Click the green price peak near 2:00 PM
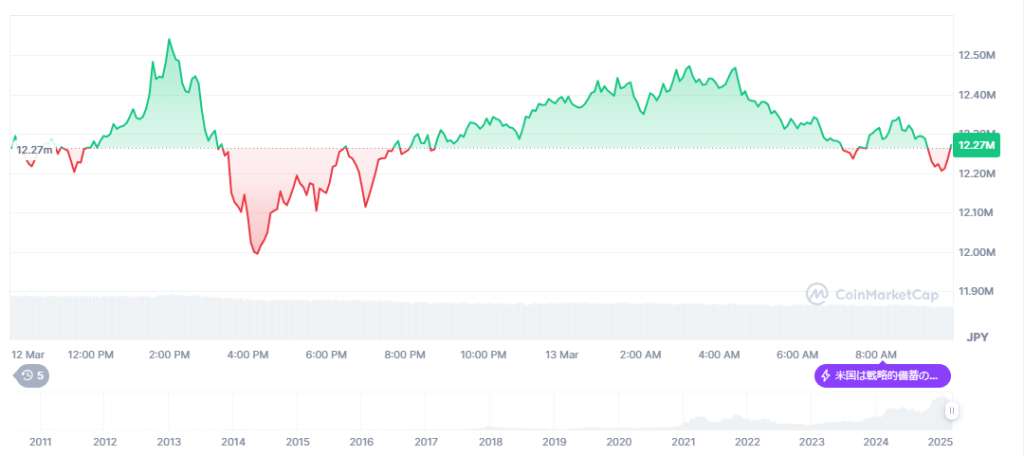This screenshot has height=456, width=1024. (168, 39)
